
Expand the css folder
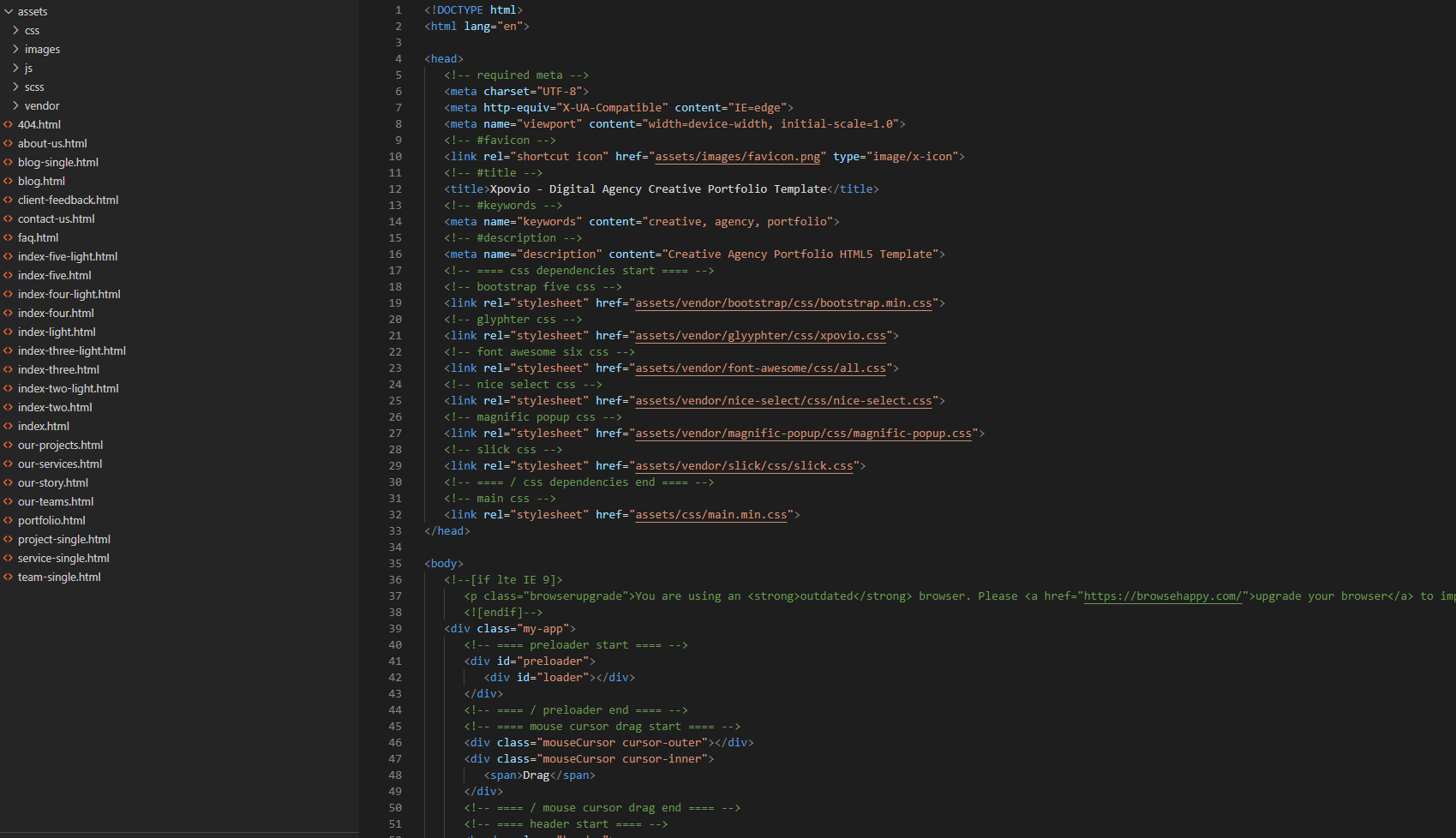15,30
